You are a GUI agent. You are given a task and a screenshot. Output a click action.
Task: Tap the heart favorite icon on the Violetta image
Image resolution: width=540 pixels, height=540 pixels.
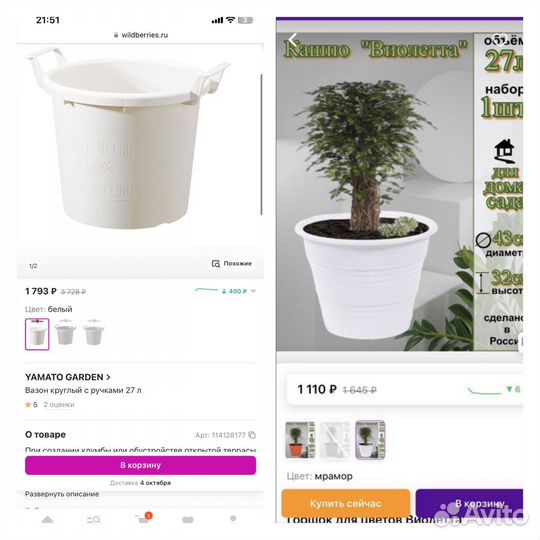(x=500, y=40)
